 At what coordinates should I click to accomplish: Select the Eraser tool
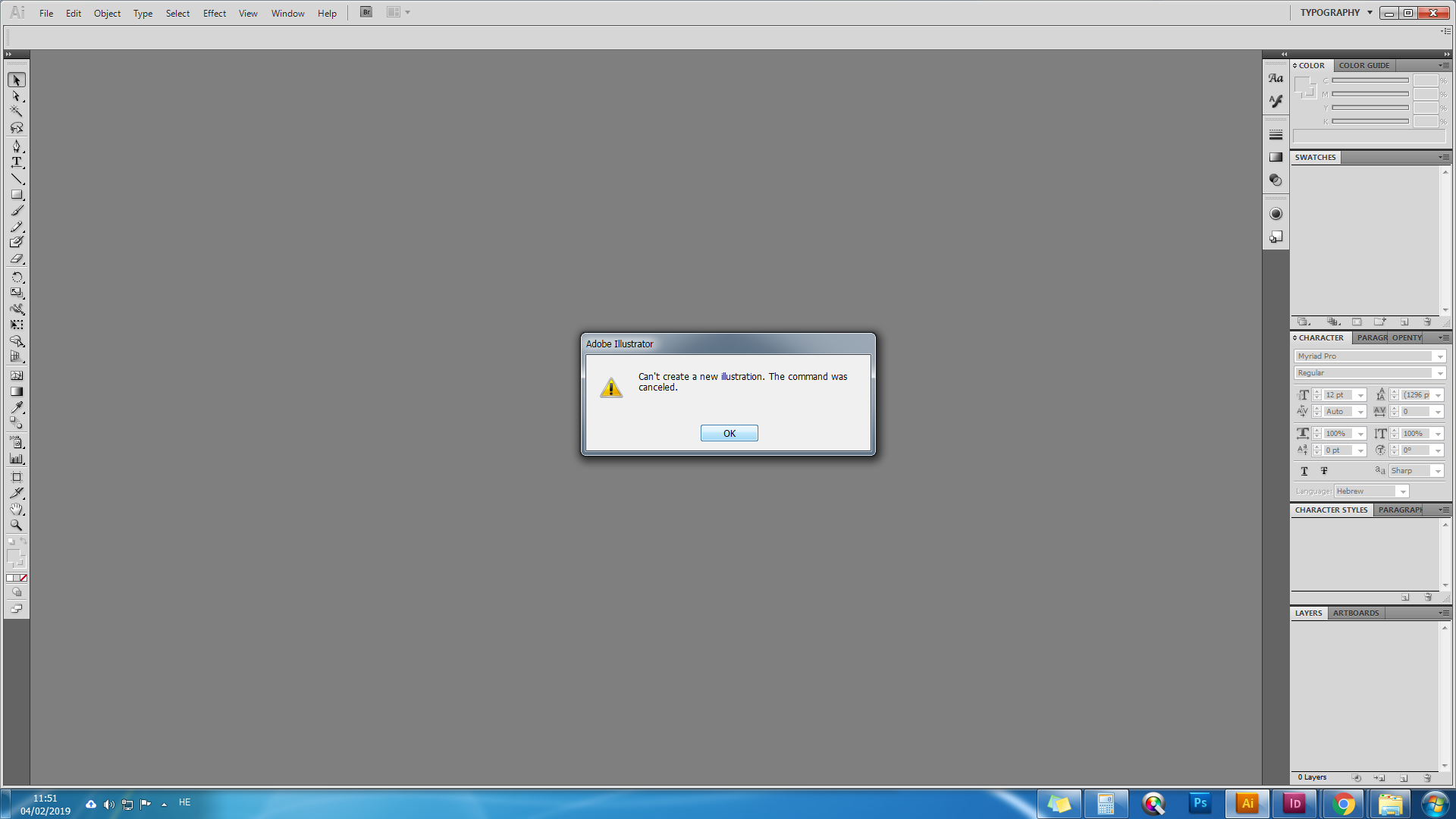pos(16,259)
